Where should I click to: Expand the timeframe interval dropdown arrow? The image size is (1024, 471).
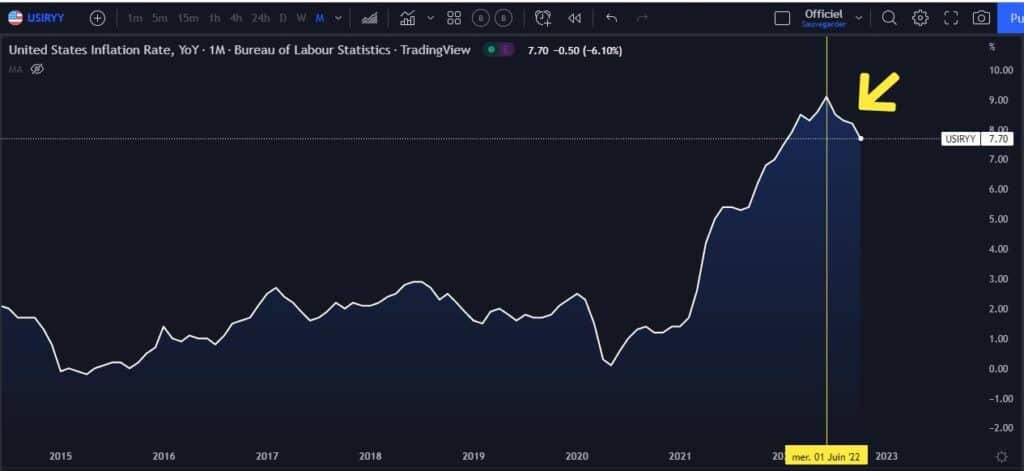pos(339,18)
